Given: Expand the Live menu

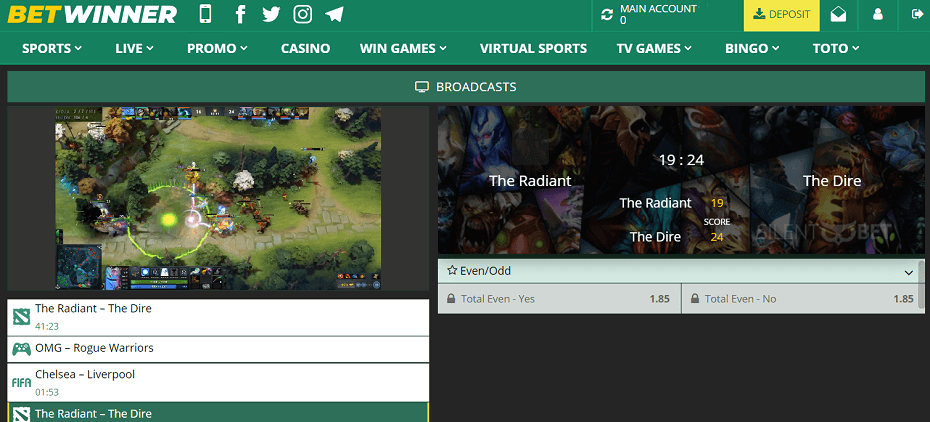Looking at the screenshot, I should (135, 49).
